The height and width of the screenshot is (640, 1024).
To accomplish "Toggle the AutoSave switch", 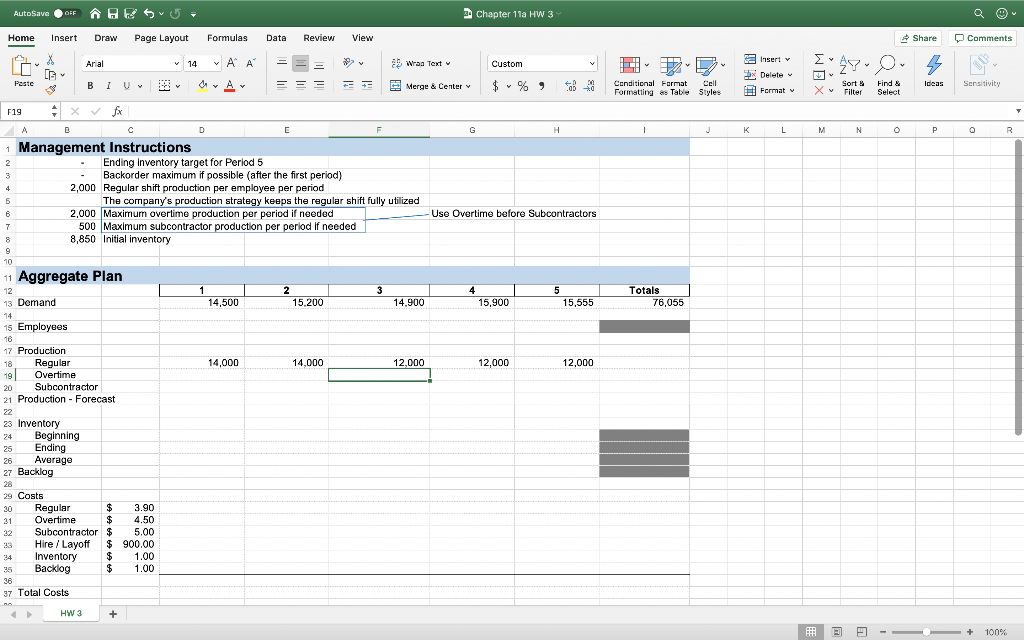I will coord(68,13).
